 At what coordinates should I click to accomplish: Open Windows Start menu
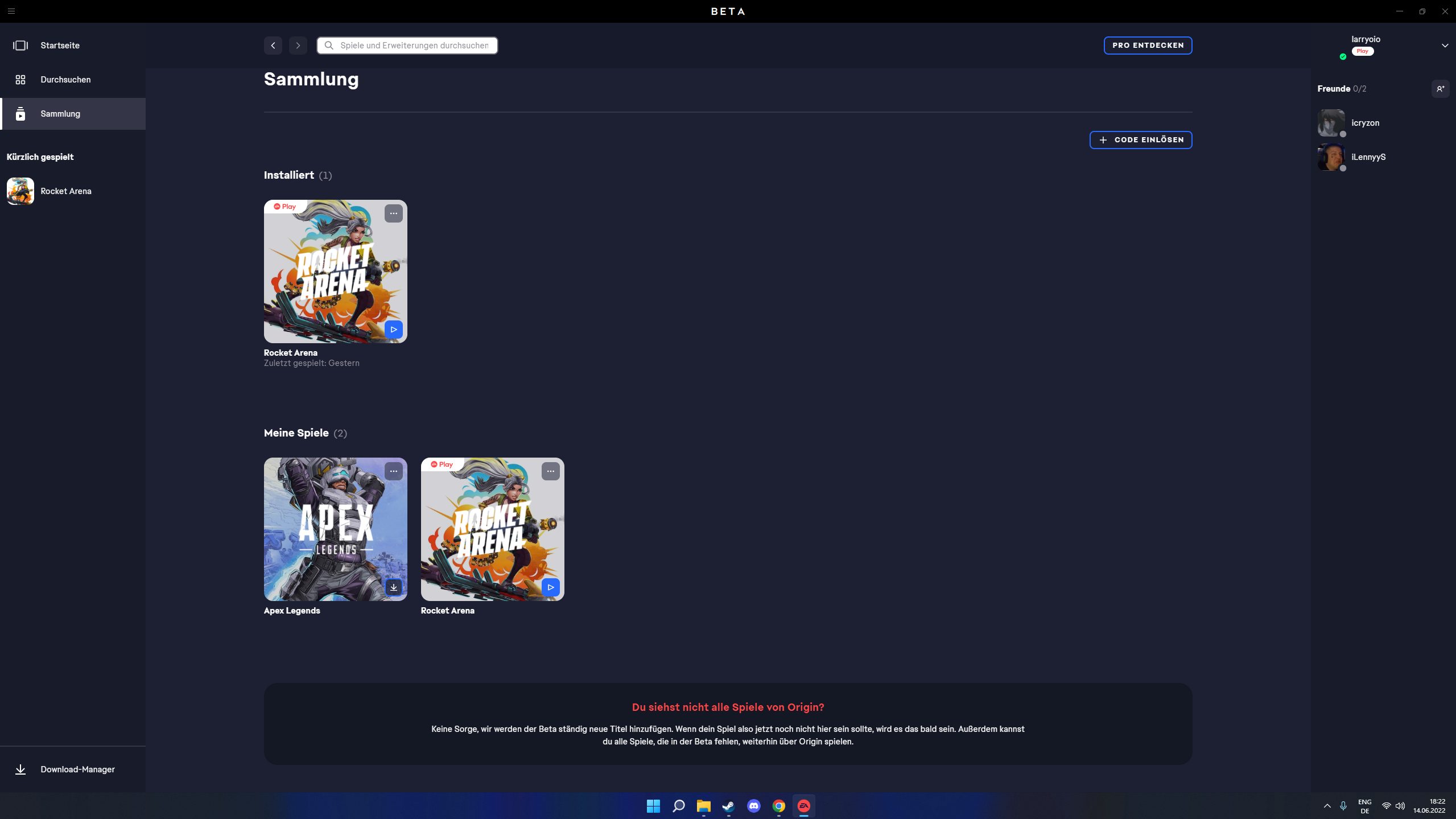point(653,806)
